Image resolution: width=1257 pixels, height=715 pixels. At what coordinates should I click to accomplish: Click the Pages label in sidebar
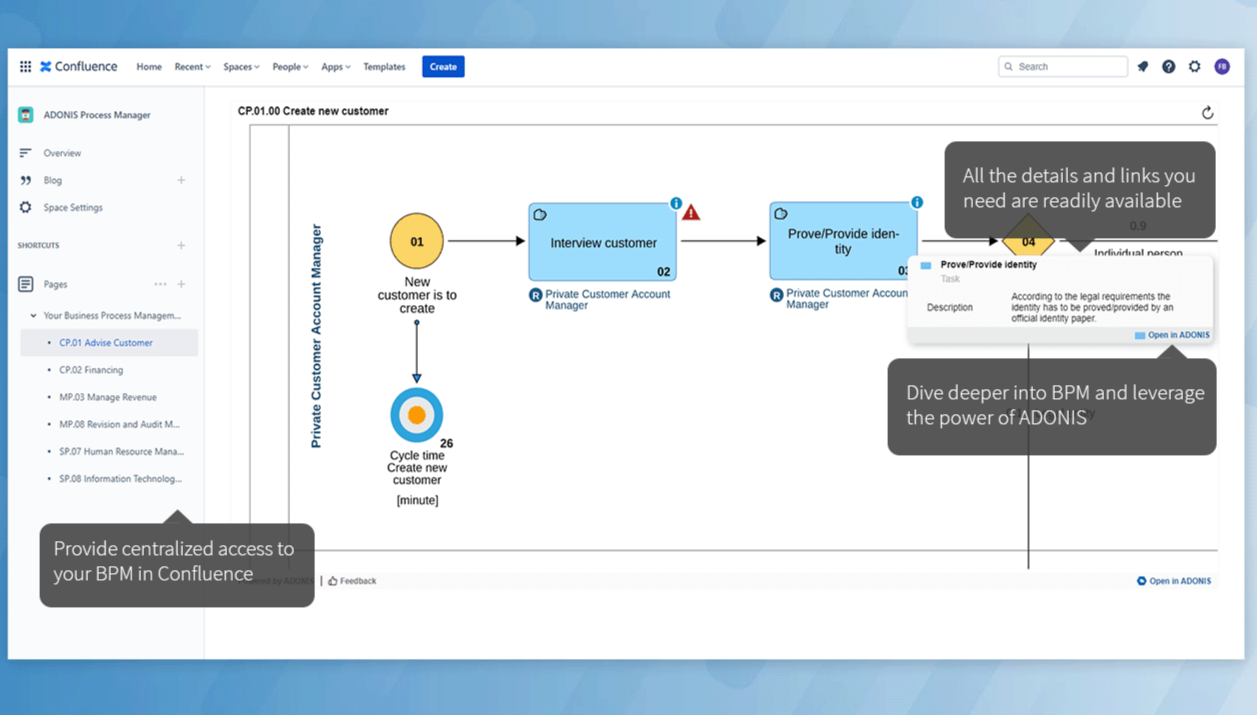55,284
